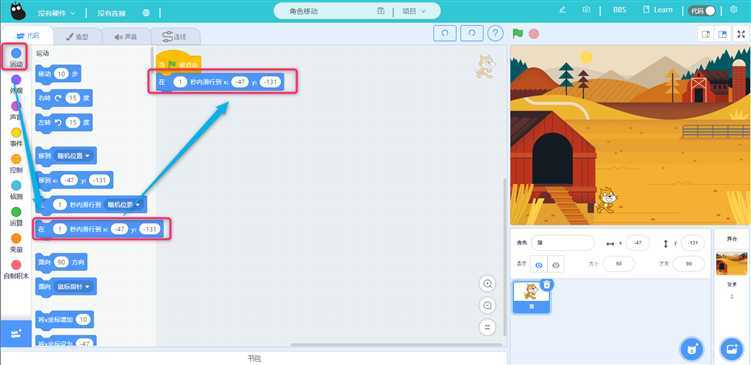
Task: Switch to small stage layout
Action: [705, 34]
